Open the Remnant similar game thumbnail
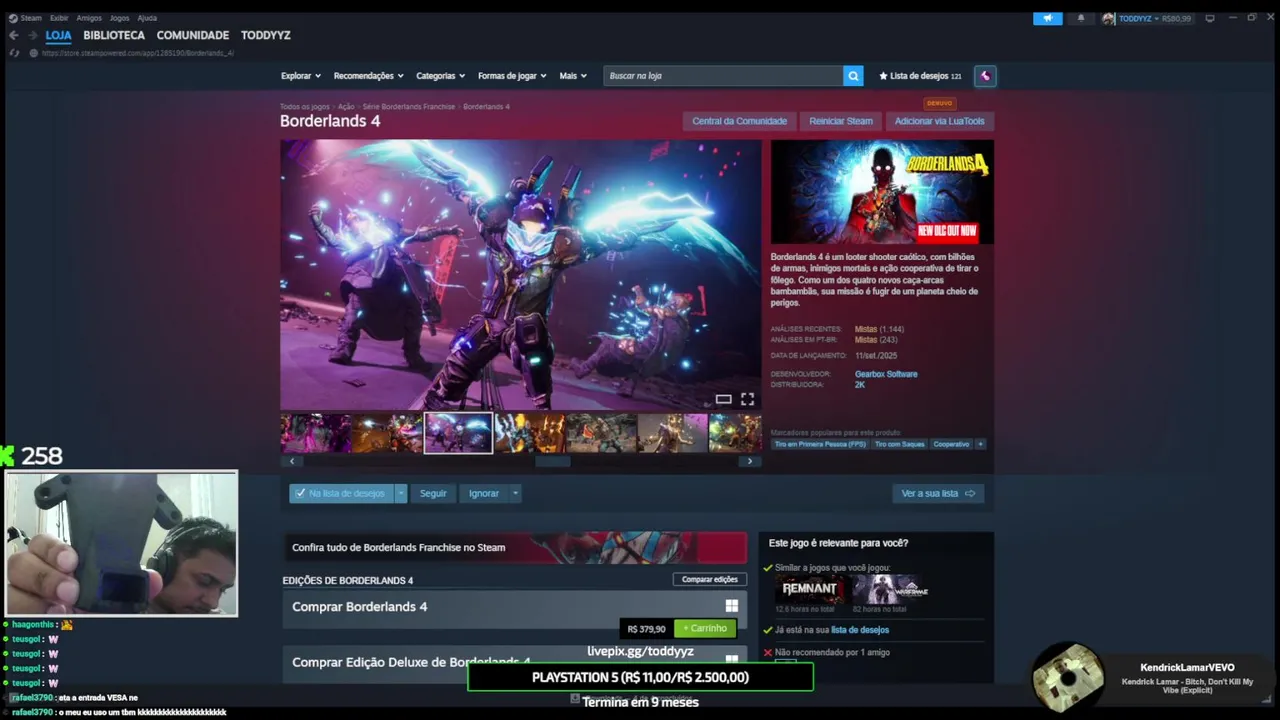Image resolution: width=1280 pixels, height=720 pixels. [x=809, y=589]
